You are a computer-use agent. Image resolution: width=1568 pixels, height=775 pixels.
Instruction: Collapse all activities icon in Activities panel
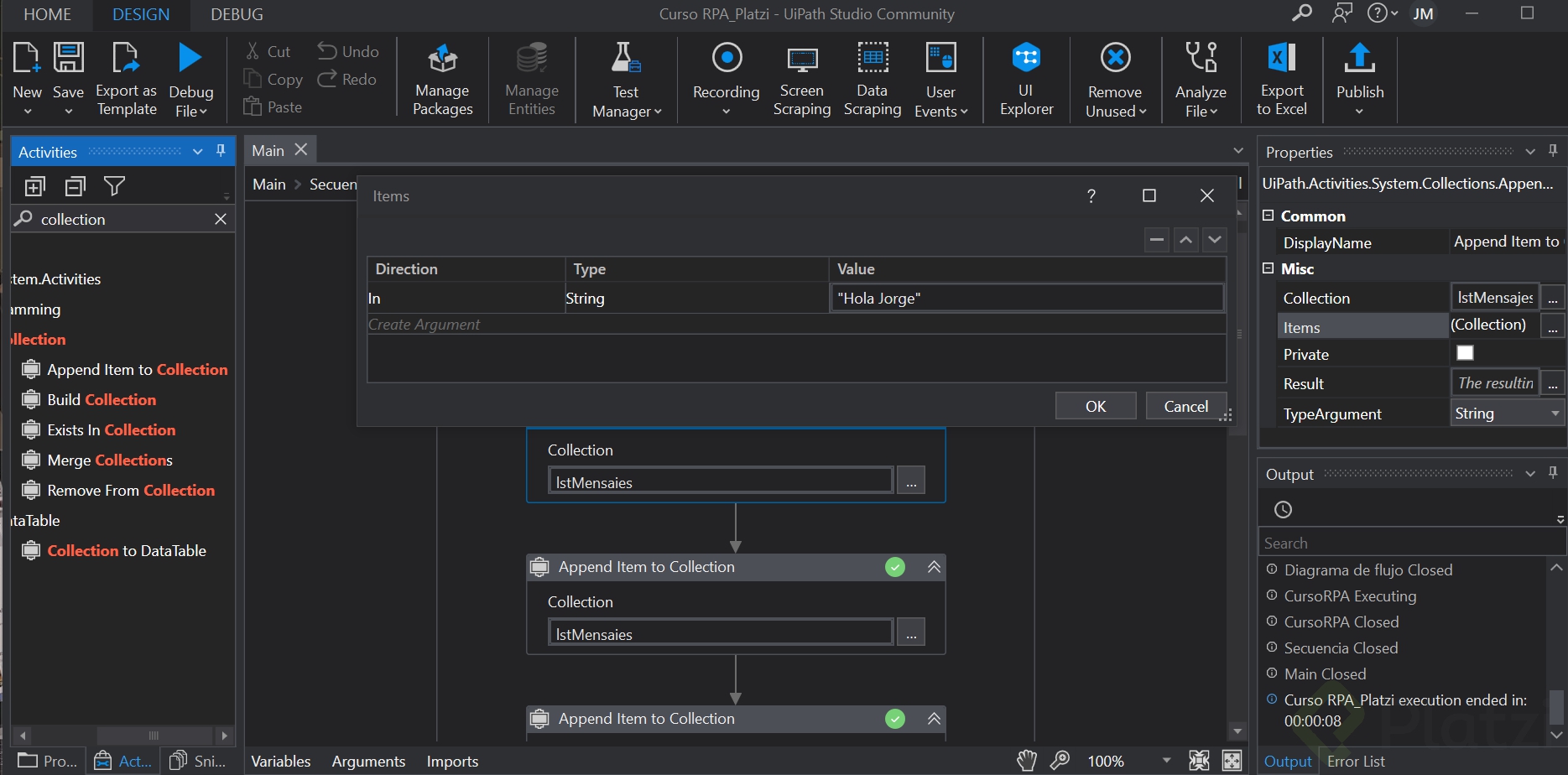pyautogui.click(x=76, y=186)
